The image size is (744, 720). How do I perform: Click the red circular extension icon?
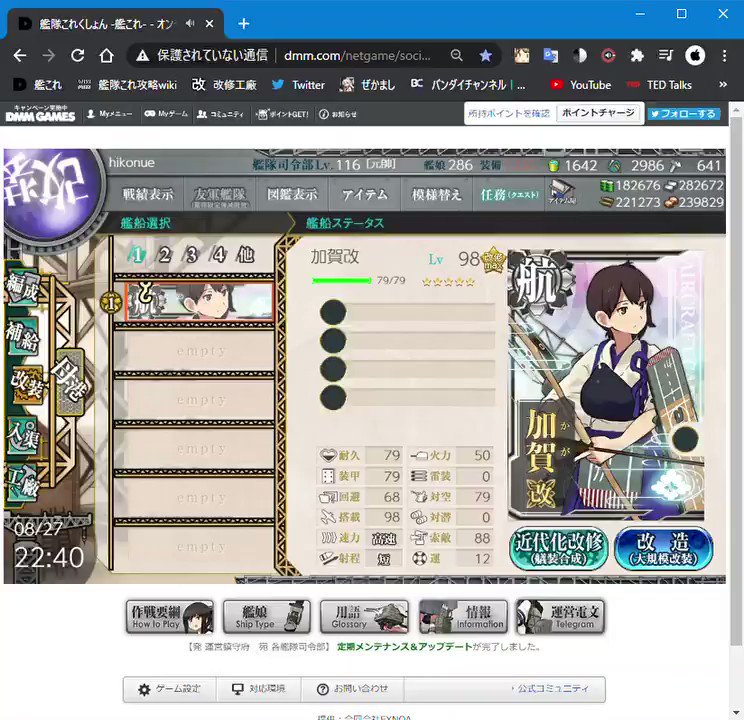[x=608, y=56]
